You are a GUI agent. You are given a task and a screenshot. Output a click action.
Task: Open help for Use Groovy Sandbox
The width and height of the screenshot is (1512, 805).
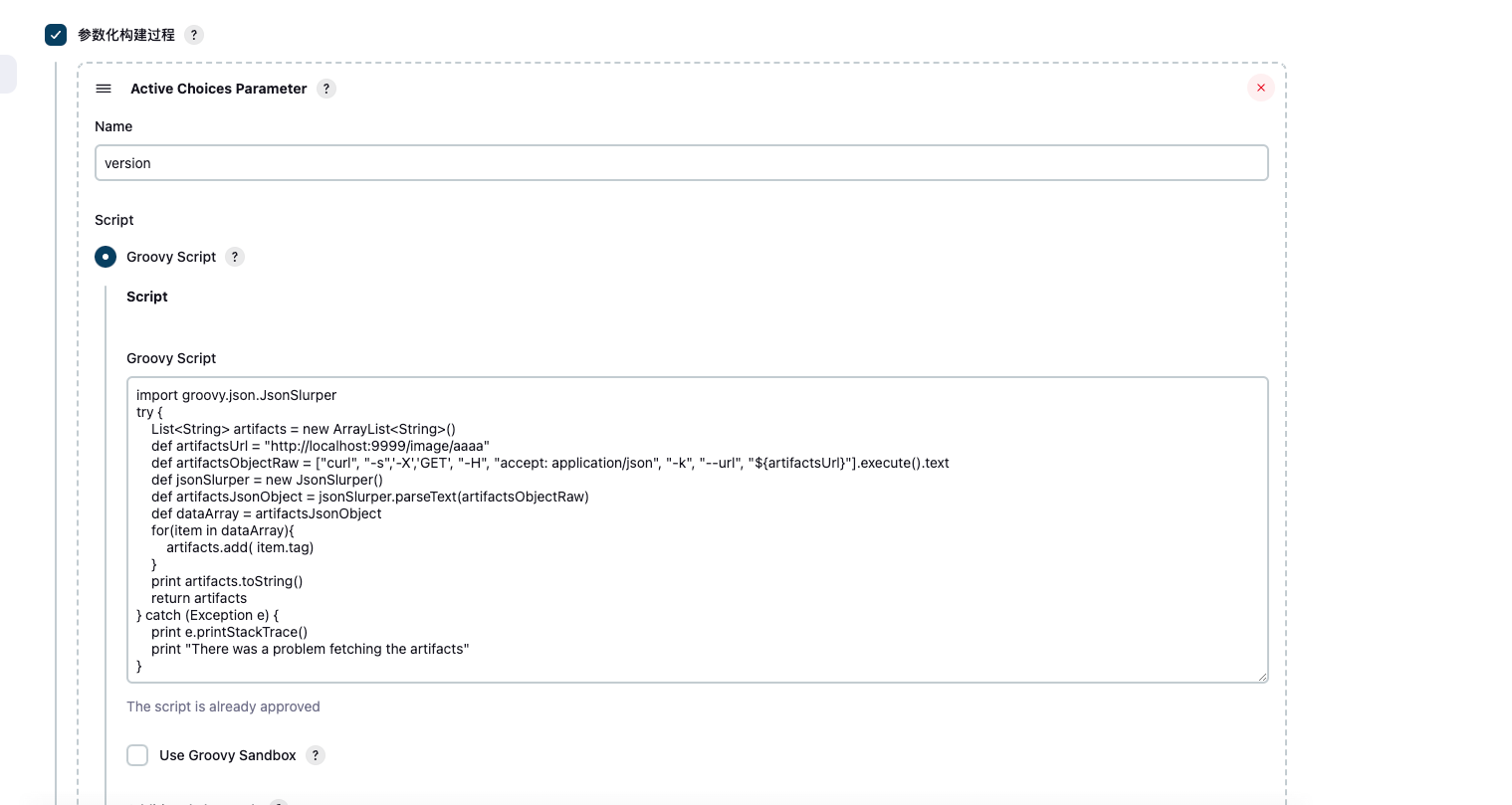click(316, 755)
